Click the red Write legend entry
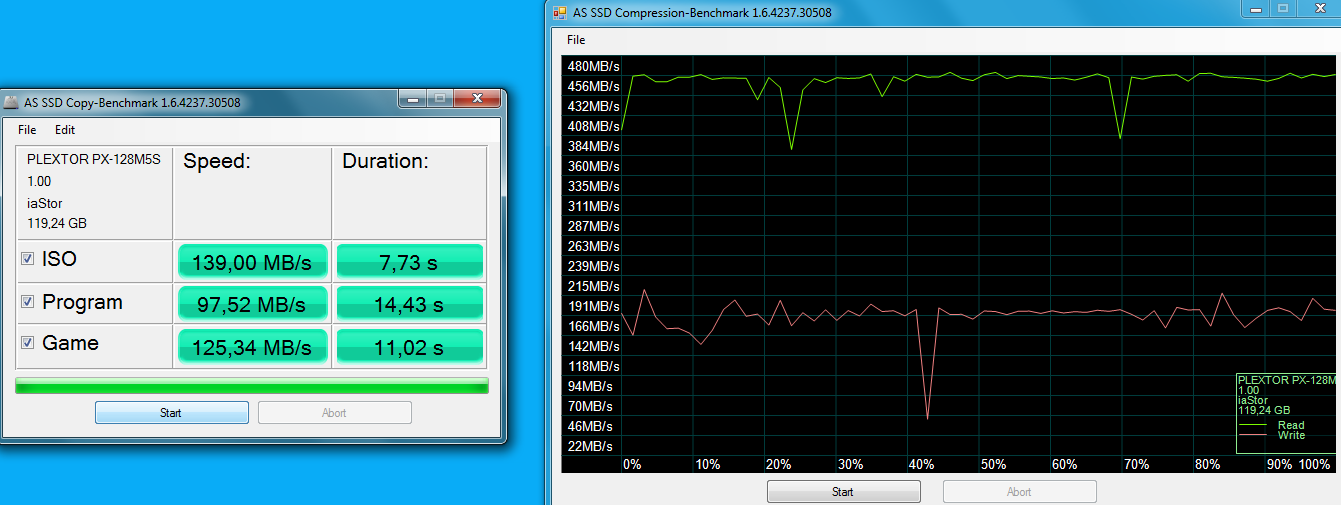 click(1272, 435)
